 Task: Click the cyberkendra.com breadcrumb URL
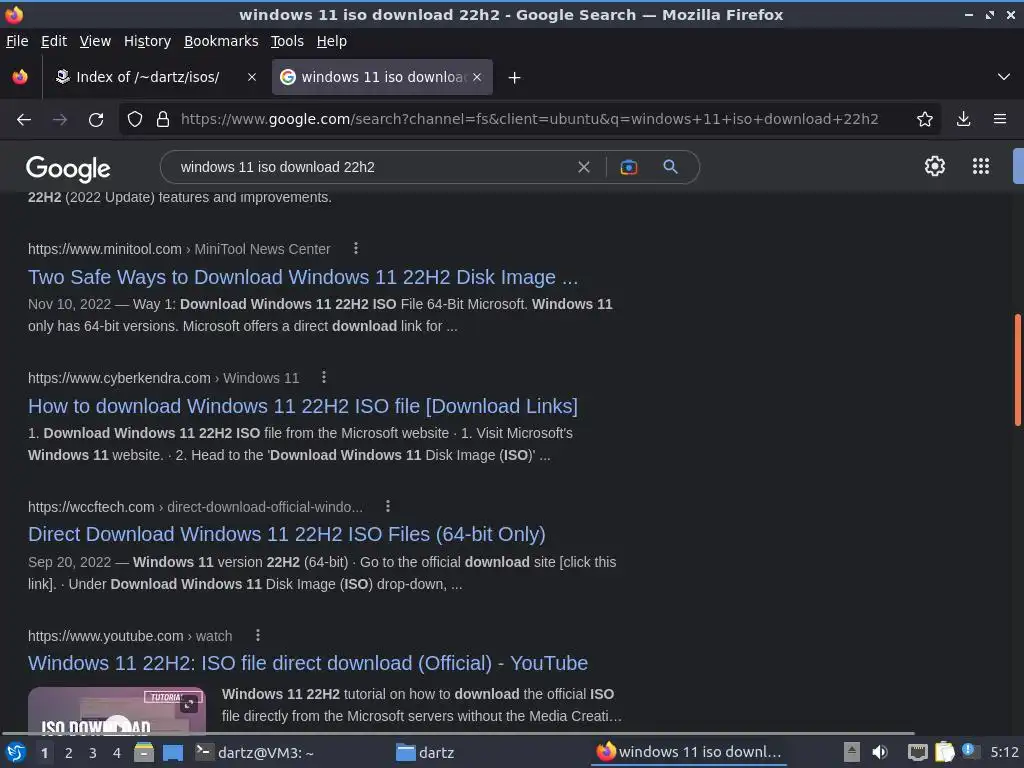click(x=163, y=378)
